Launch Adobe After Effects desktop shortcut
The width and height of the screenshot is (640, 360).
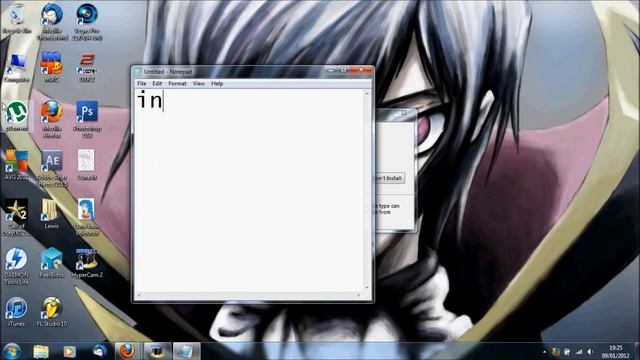(x=52, y=168)
